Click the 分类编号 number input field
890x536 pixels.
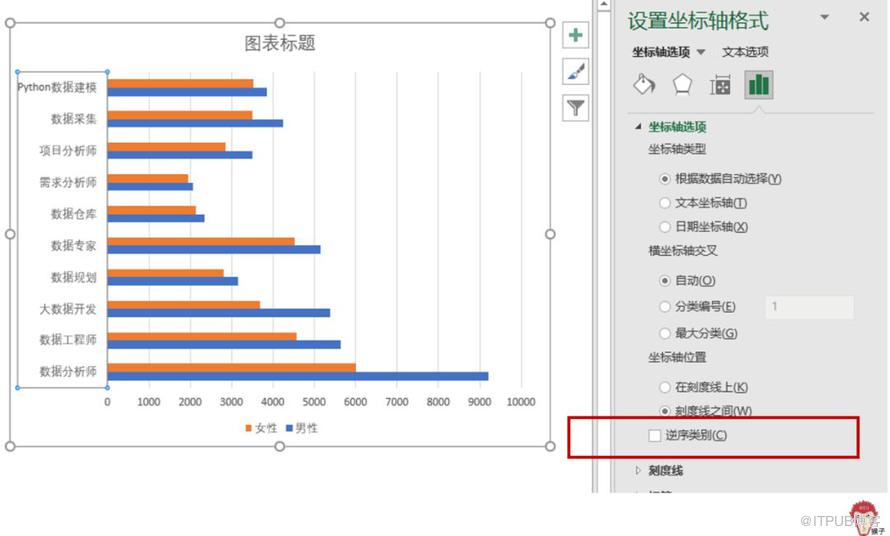tap(809, 307)
